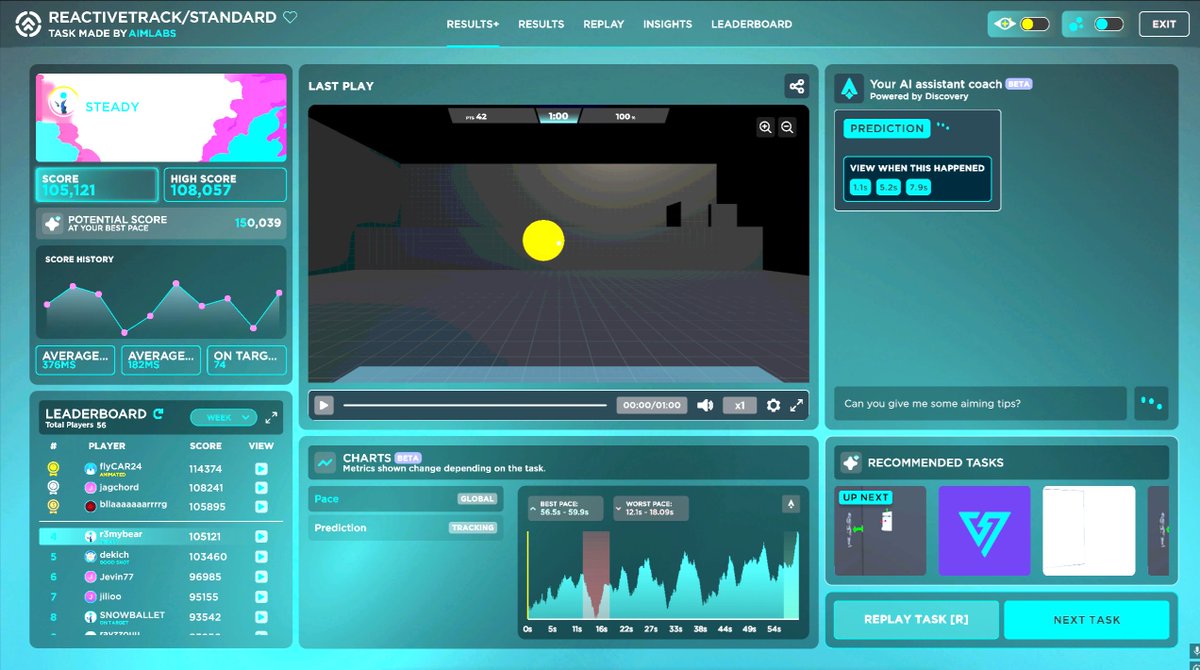1200x670 pixels.
Task: Open replay settings gear
Action: click(x=773, y=405)
